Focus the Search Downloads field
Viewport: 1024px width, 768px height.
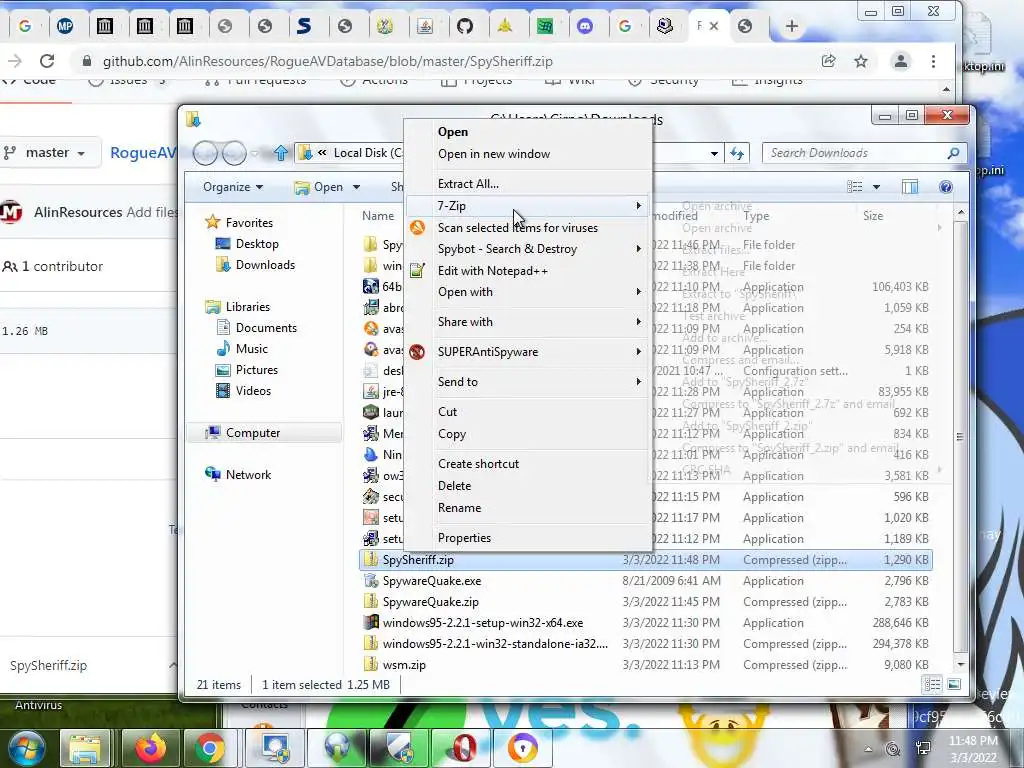[863, 153]
